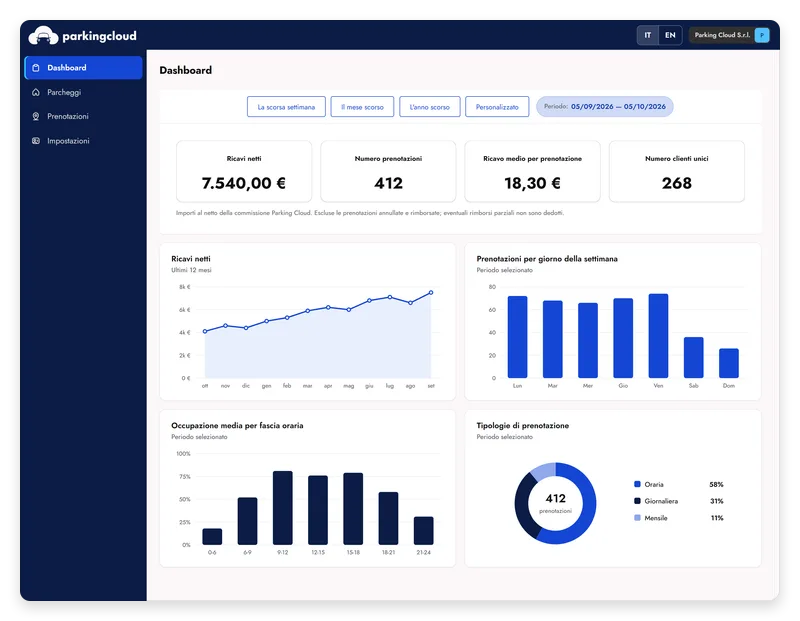800x621 pixels.
Task: Select the 'Il mese scorso' filter
Action: (362, 107)
